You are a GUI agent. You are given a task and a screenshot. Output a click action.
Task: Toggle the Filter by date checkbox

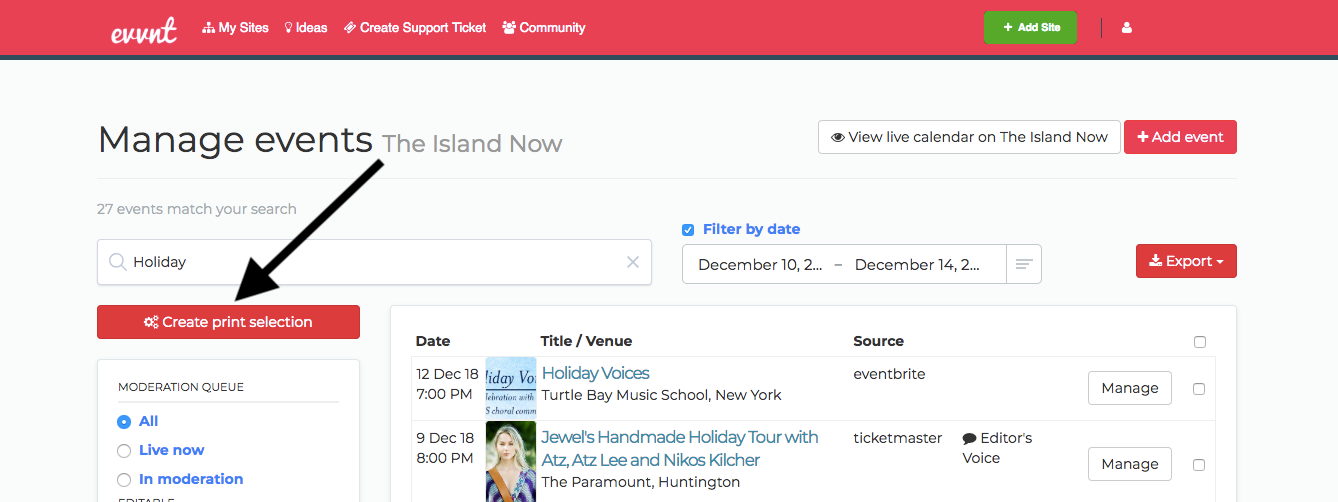[688, 230]
